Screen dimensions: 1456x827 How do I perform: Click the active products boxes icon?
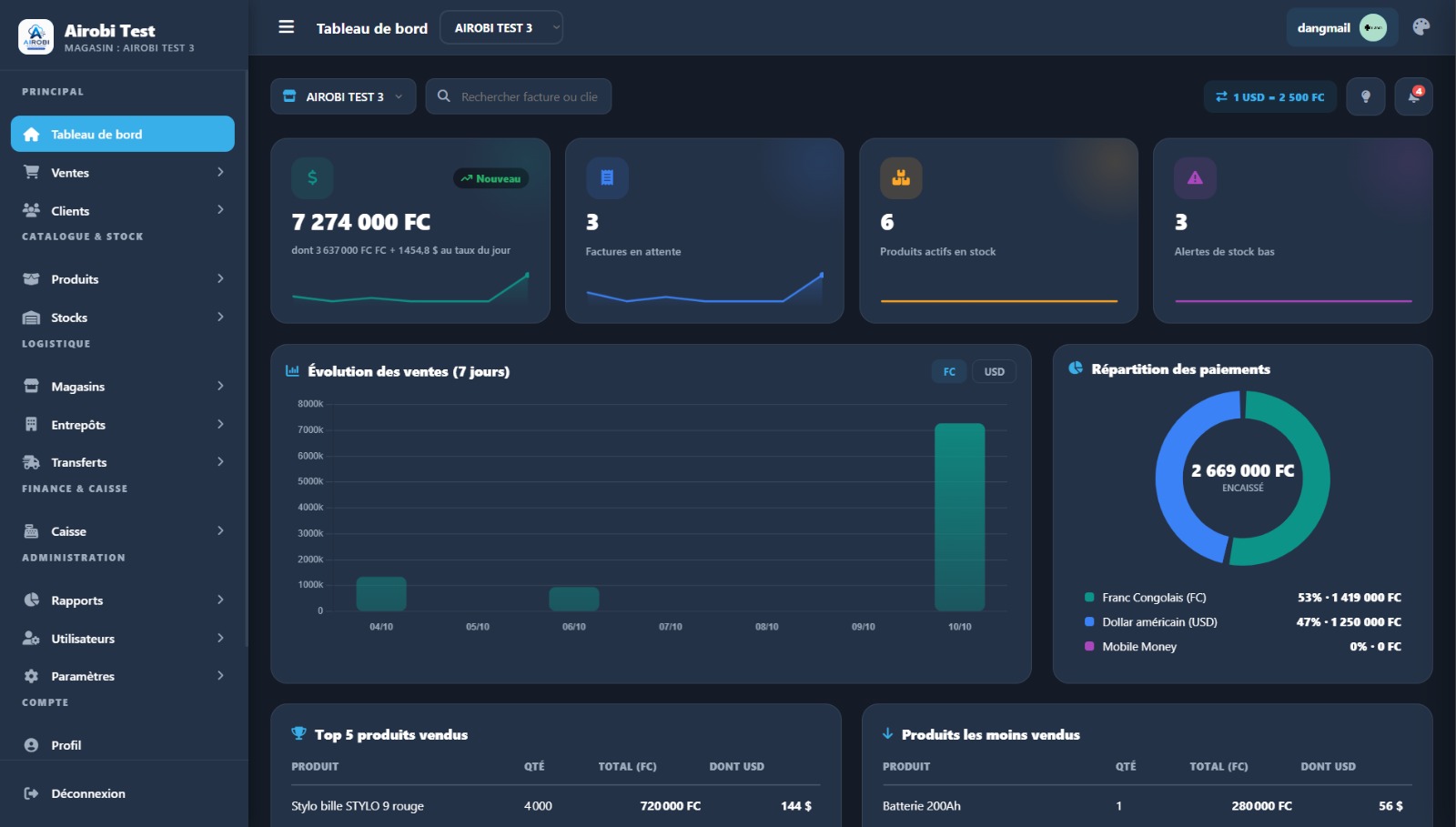901,178
